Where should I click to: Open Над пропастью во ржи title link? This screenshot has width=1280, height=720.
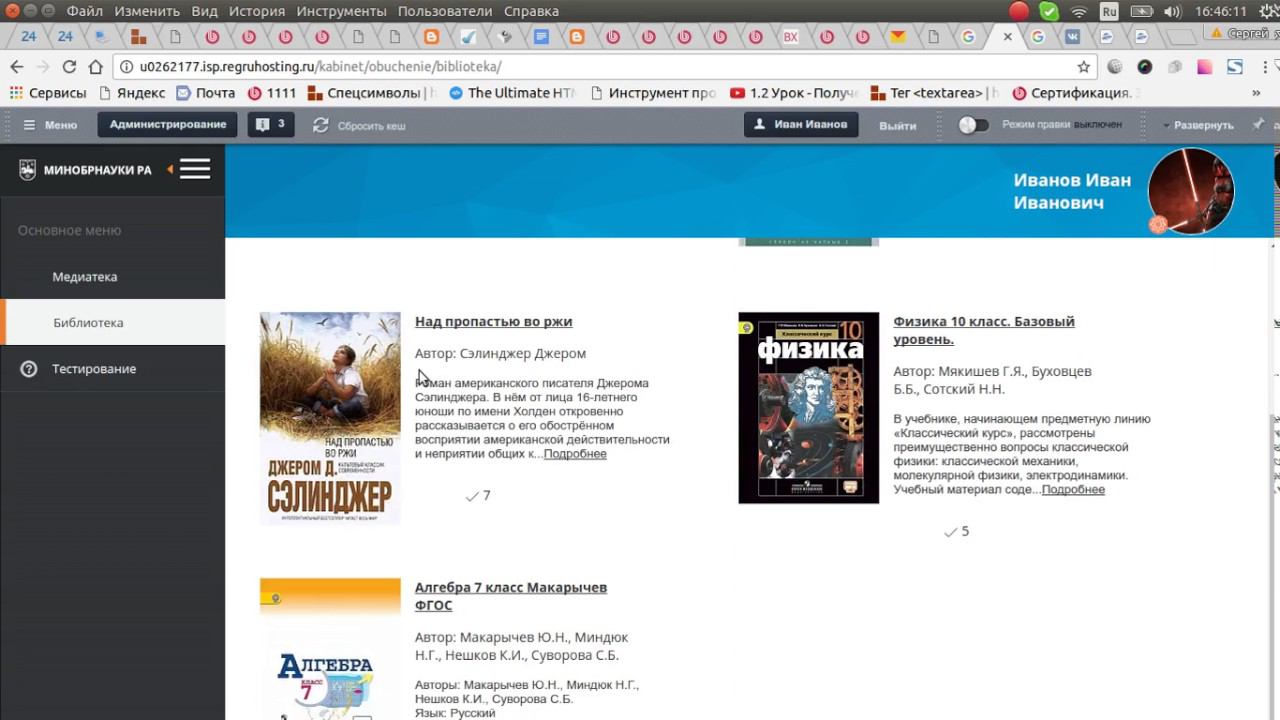494,321
